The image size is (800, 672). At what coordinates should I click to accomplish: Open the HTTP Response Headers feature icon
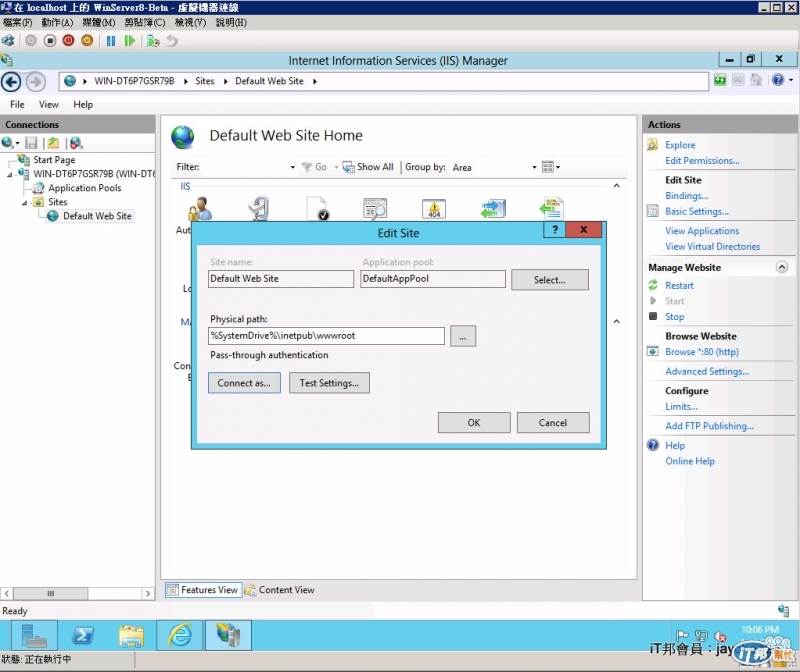(552, 209)
